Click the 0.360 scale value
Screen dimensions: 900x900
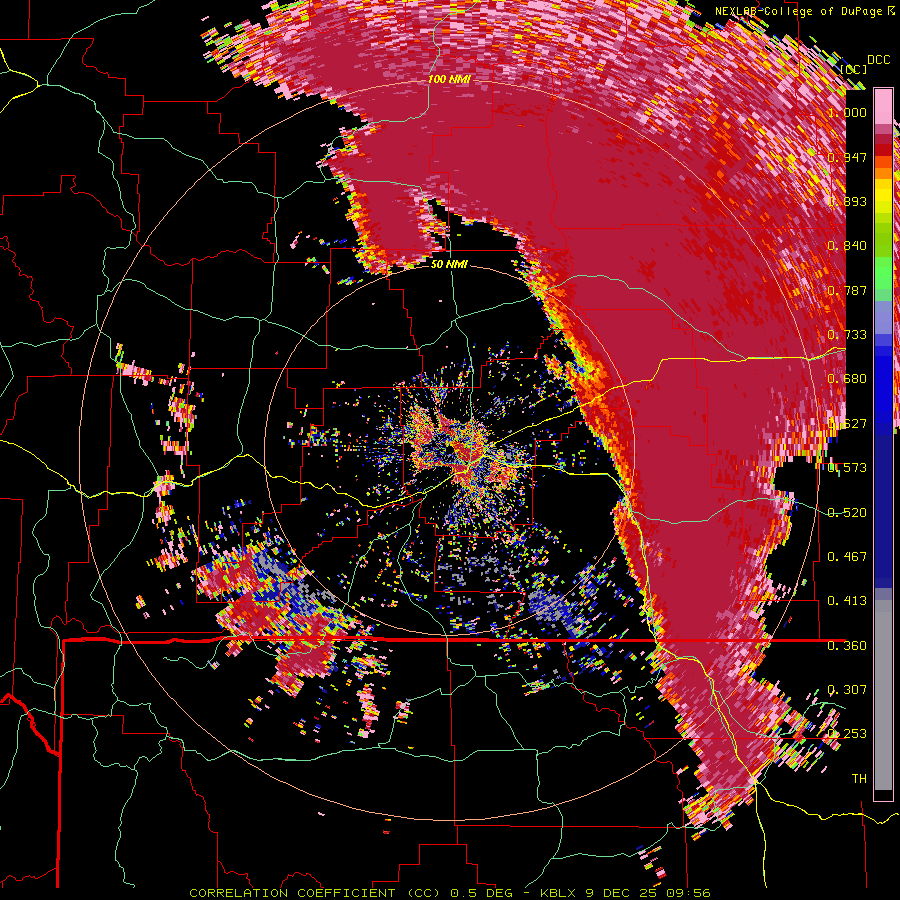tap(847, 646)
